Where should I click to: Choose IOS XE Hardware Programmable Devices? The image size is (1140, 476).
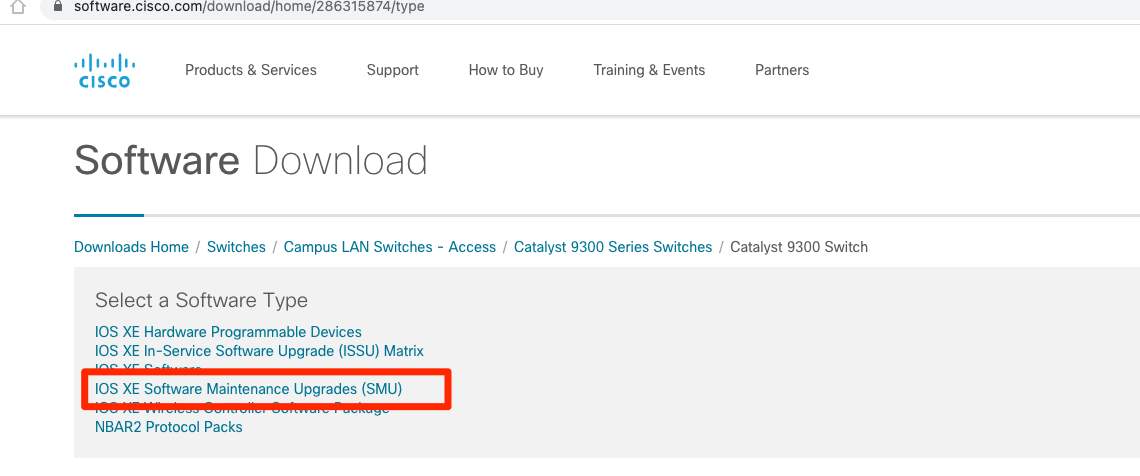tap(228, 332)
